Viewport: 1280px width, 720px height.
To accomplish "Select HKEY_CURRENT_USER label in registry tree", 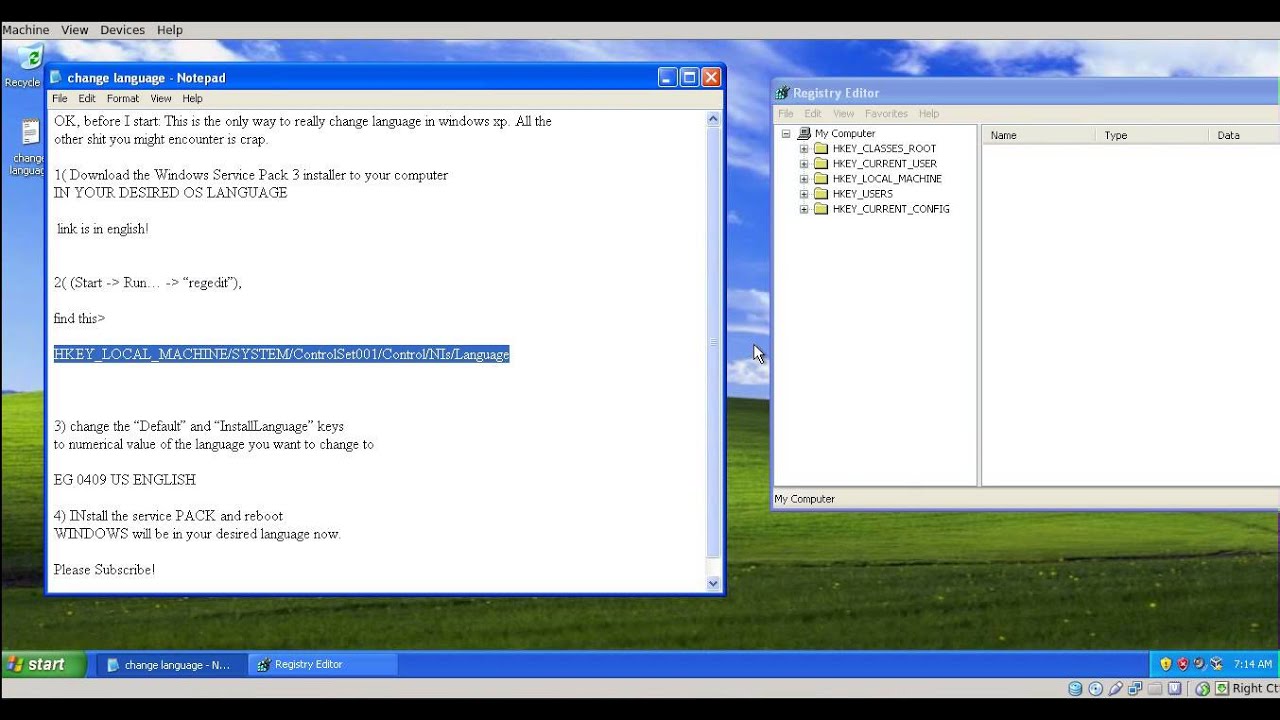I will tap(884, 164).
